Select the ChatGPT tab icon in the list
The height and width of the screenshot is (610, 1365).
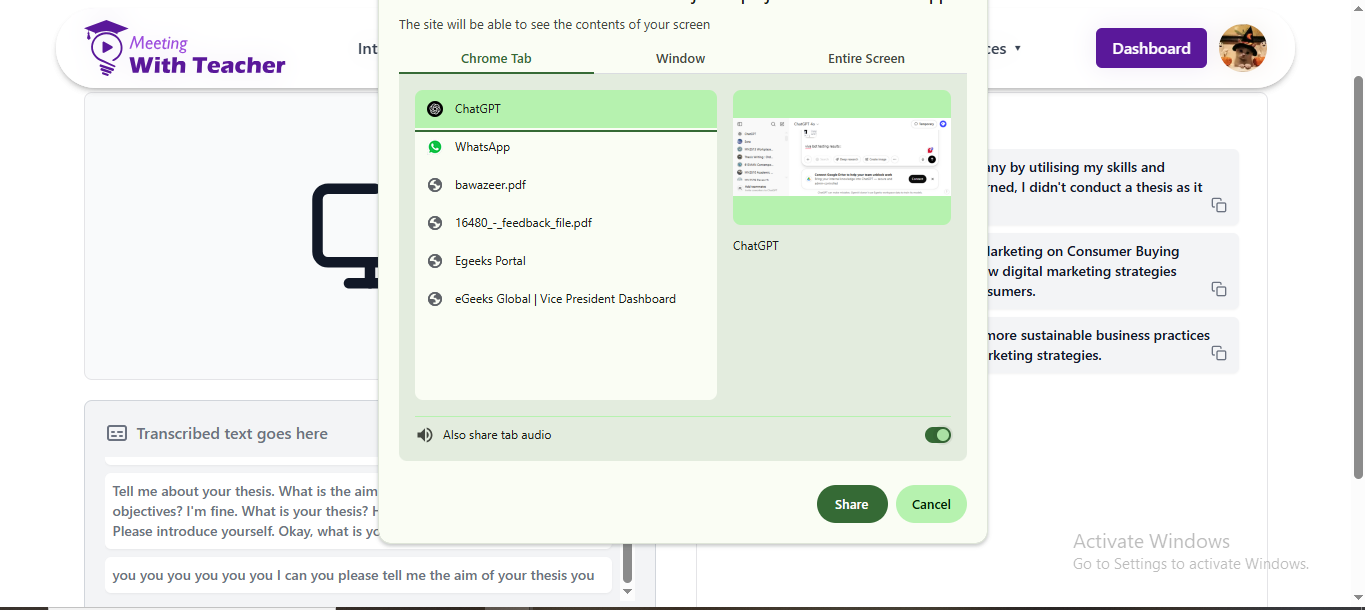click(x=435, y=109)
